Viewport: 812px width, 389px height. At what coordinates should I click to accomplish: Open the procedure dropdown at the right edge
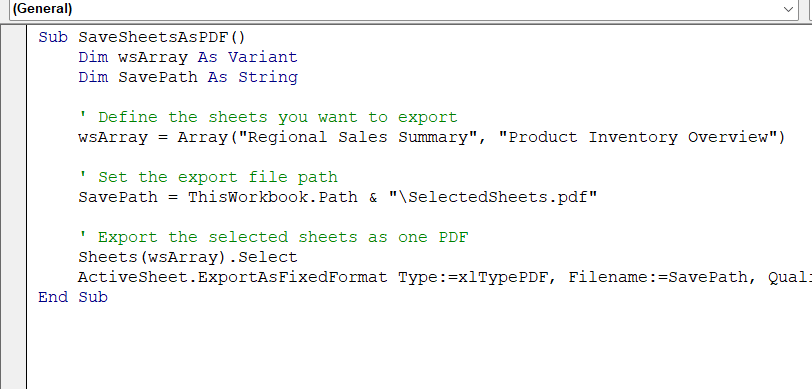click(x=808, y=9)
